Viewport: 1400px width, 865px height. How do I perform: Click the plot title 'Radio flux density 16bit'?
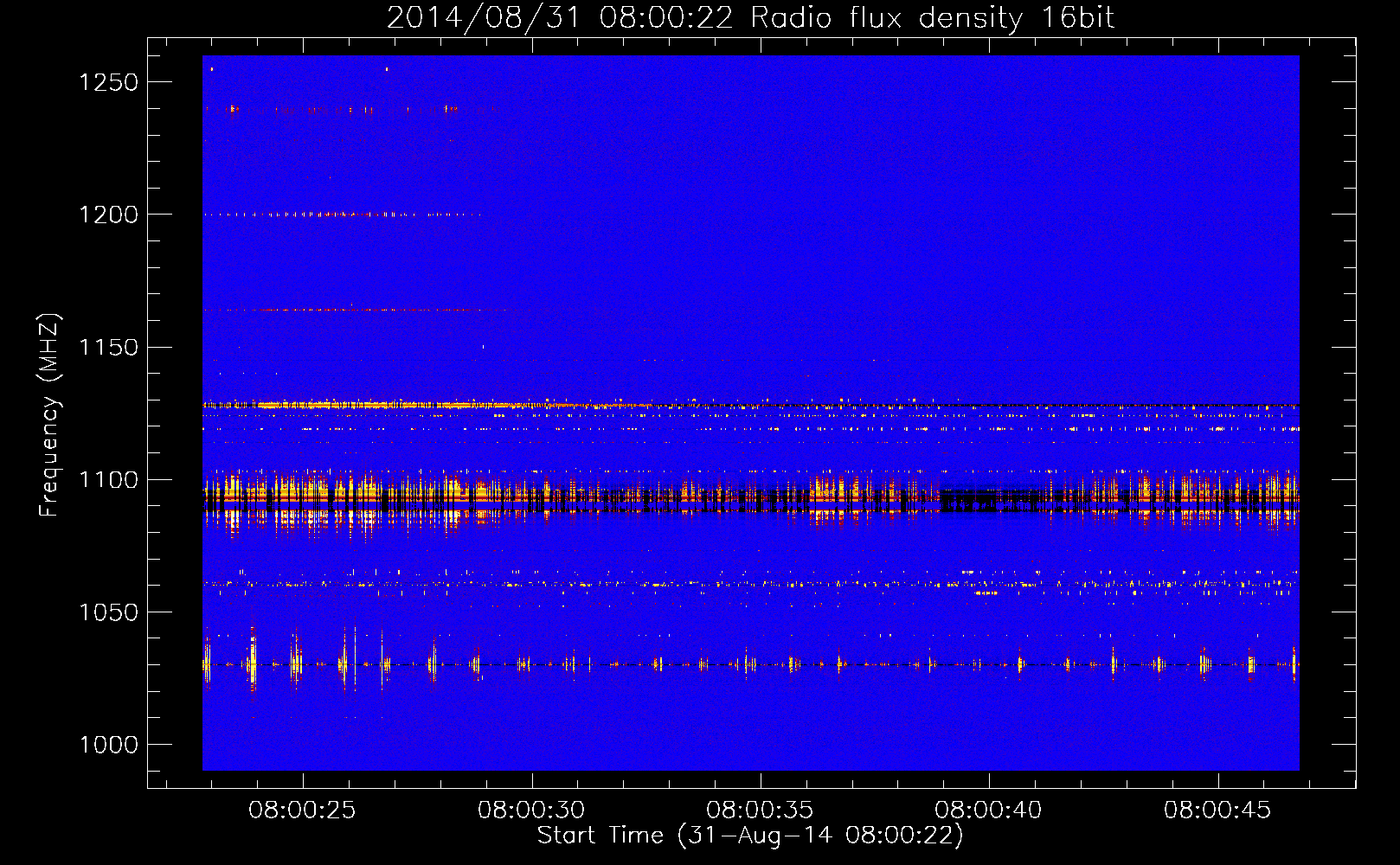point(933,18)
